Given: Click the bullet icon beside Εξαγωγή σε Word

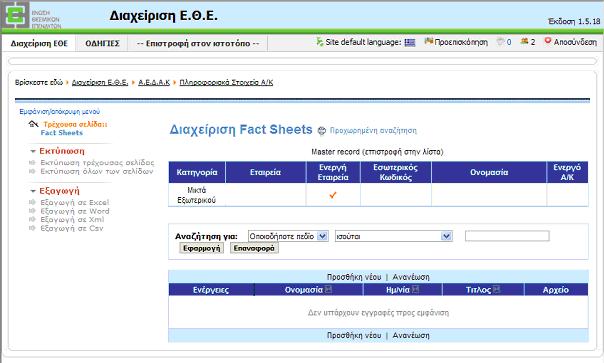Looking at the screenshot, I should [x=32, y=211].
